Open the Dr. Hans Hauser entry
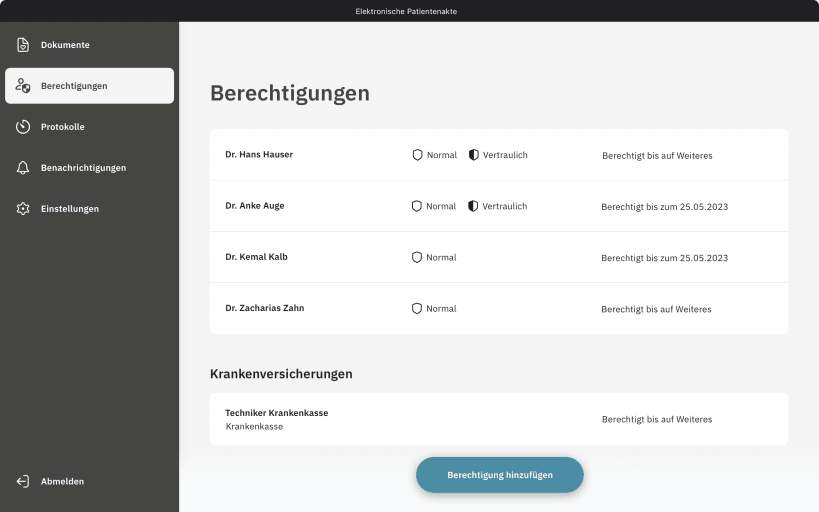The width and height of the screenshot is (819, 512). pos(499,155)
